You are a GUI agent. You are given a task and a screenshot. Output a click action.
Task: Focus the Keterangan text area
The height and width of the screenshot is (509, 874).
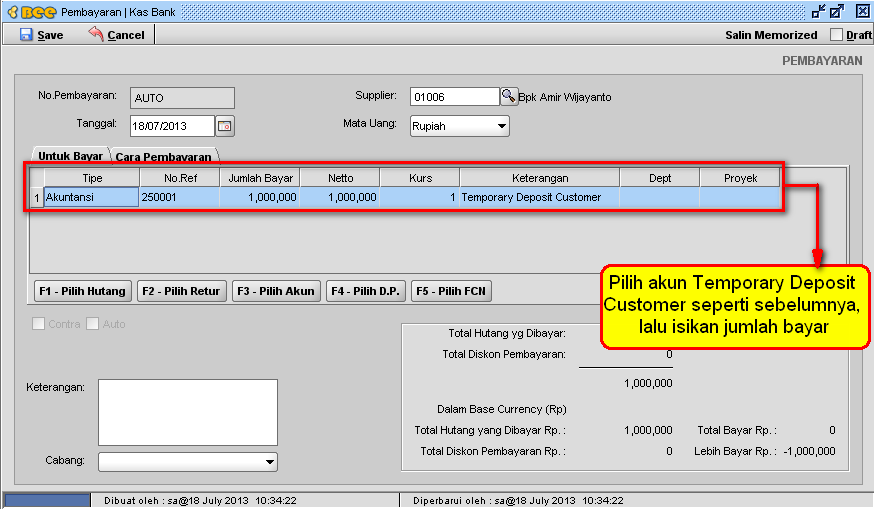(188, 413)
